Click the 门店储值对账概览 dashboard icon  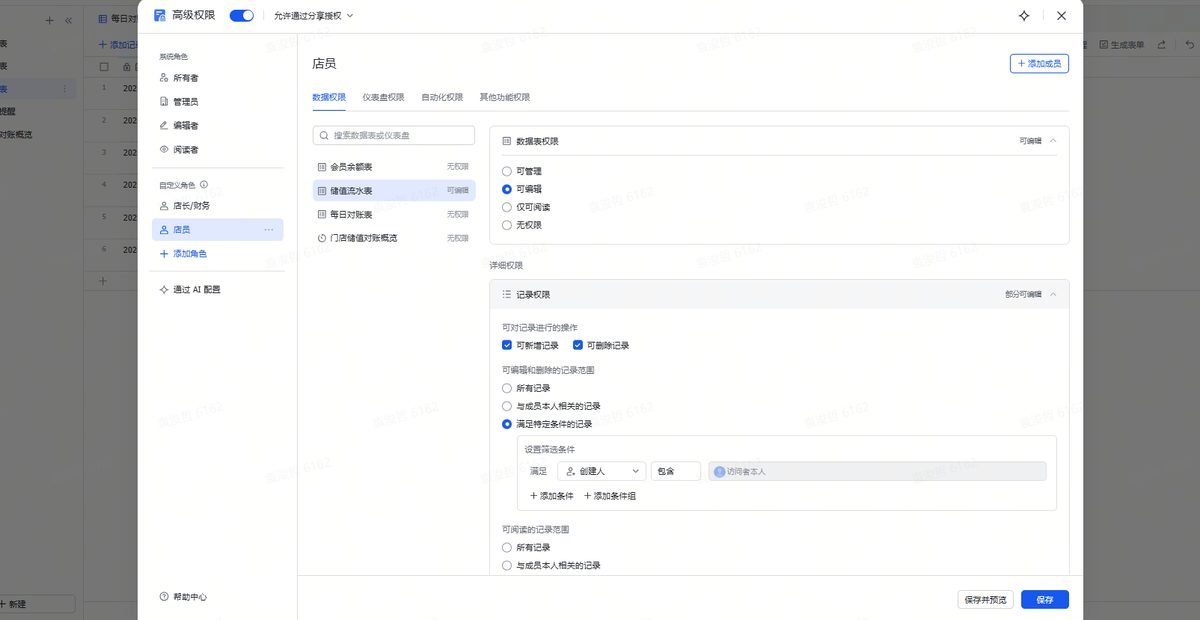pos(322,238)
